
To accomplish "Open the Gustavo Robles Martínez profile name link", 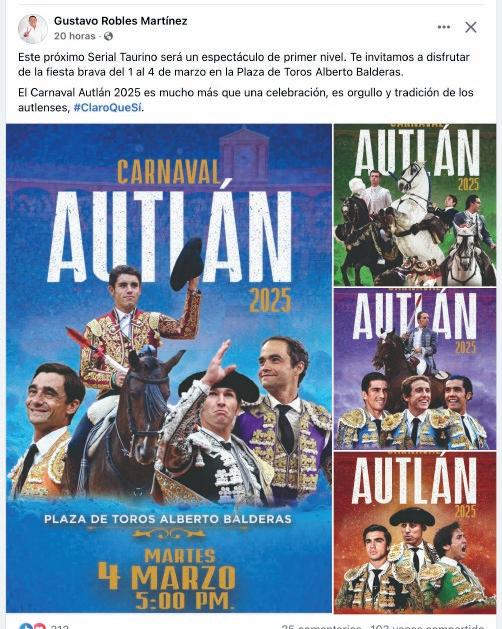I will (x=120, y=21).
